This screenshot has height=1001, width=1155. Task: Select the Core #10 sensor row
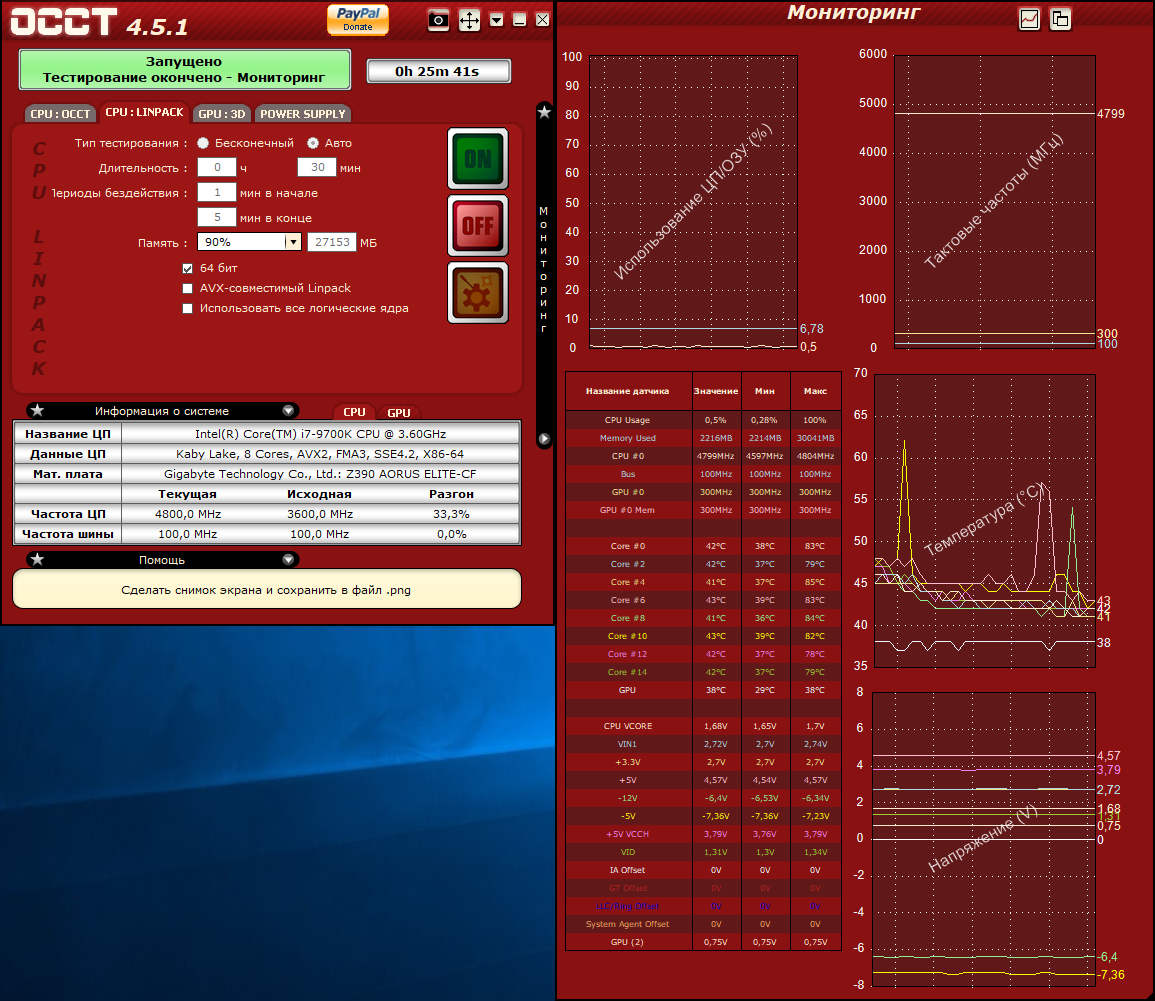pyautogui.click(x=703, y=636)
